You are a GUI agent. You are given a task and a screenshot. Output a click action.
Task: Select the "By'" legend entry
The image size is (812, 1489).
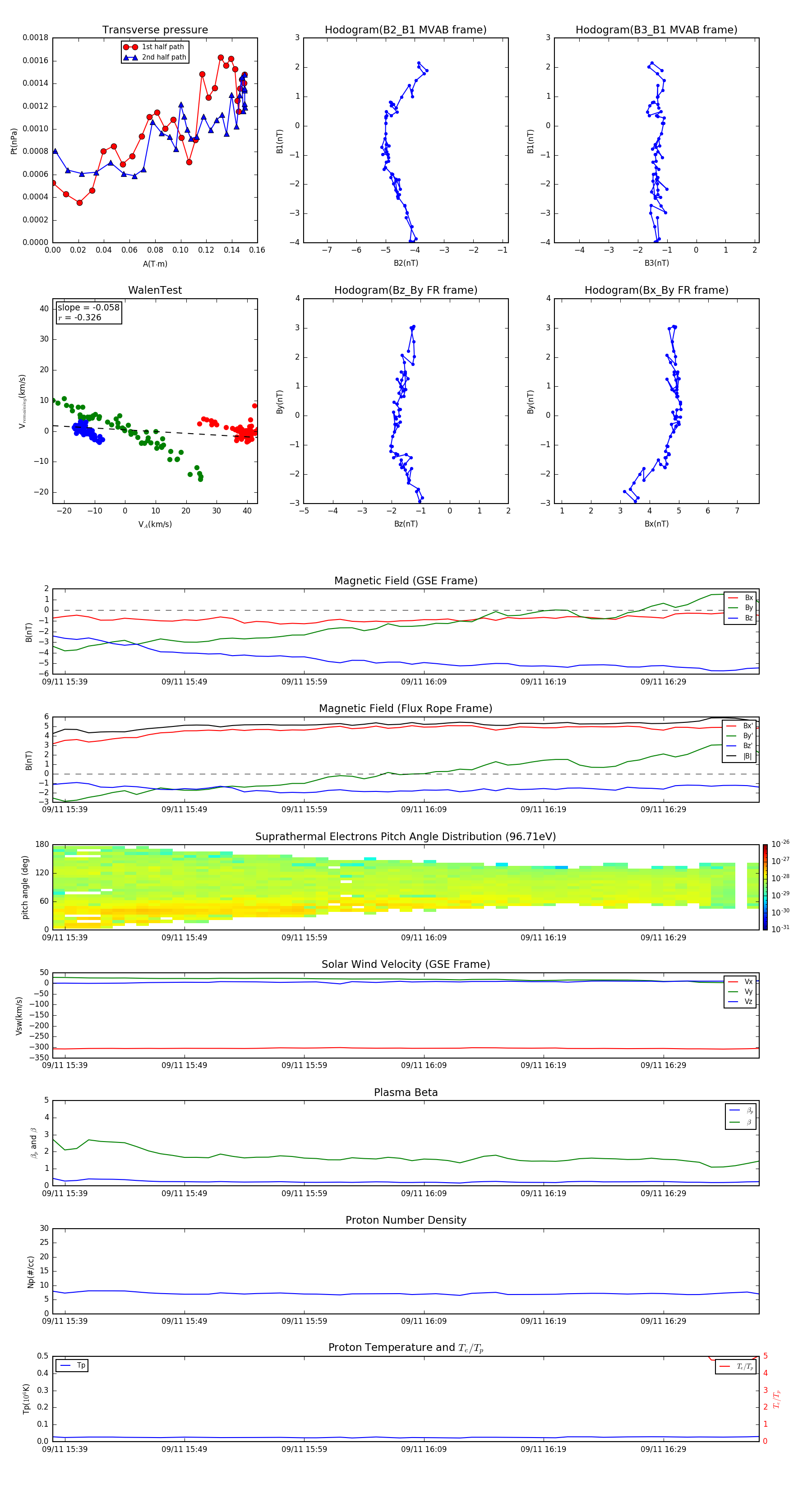tap(740, 736)
